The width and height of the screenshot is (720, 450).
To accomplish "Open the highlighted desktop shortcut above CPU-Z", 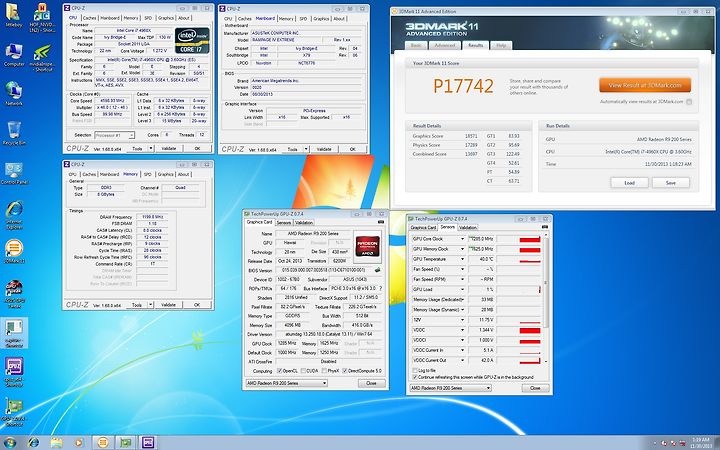I will tap(14, 333).
